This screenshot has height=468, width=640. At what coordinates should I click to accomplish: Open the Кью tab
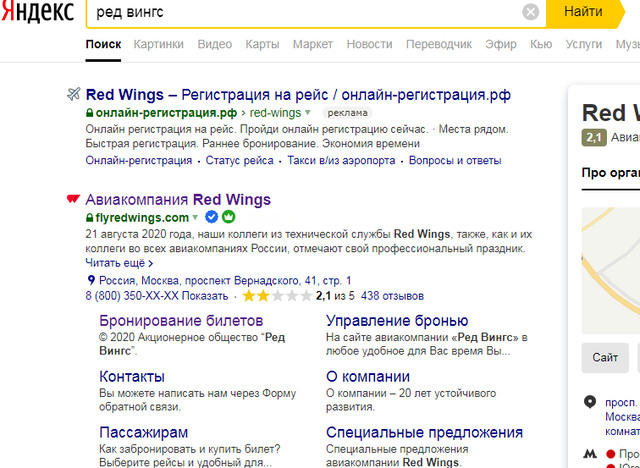click(541, 44)
